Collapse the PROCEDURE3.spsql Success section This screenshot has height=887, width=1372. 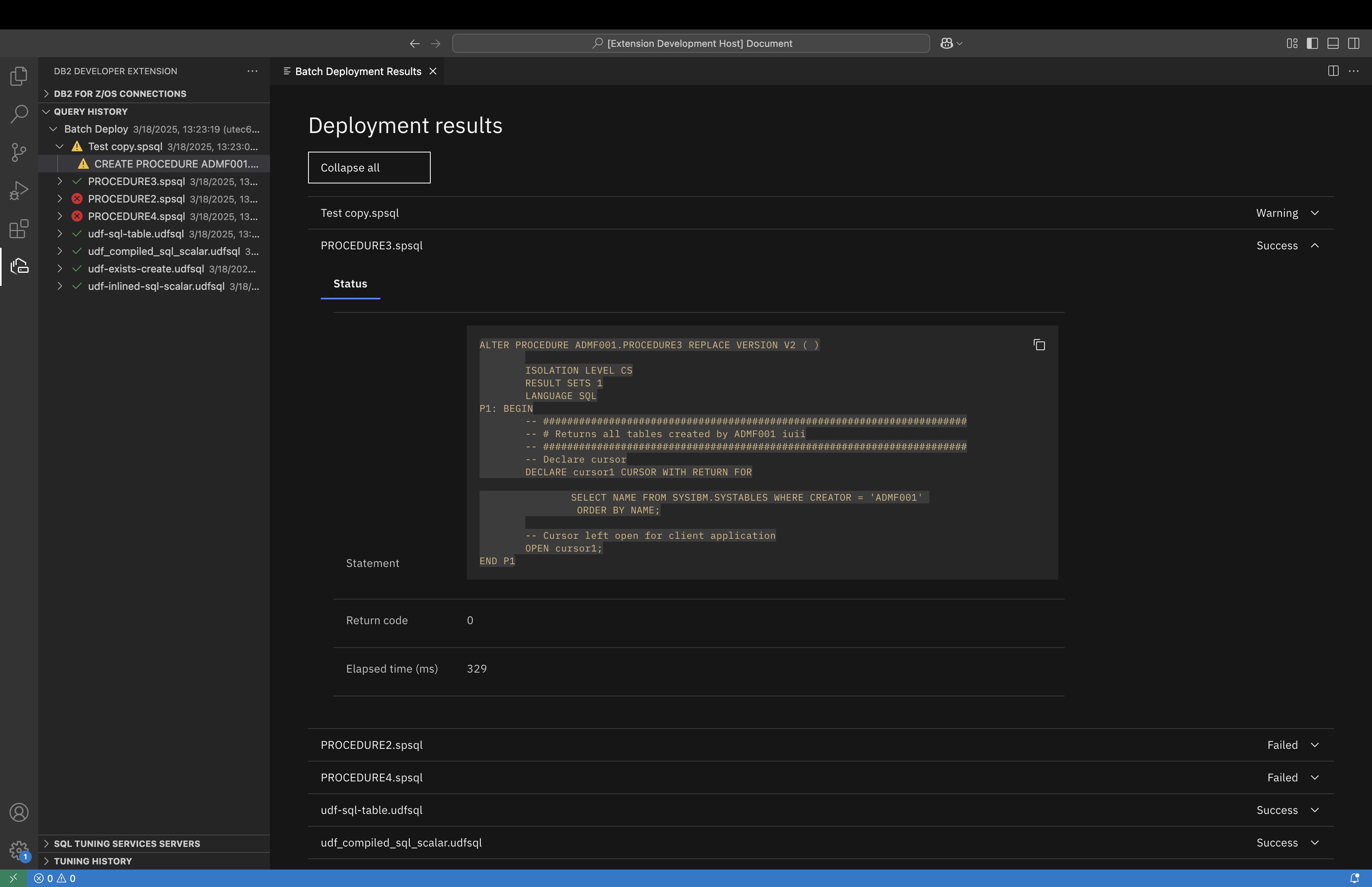(1314, 246)
